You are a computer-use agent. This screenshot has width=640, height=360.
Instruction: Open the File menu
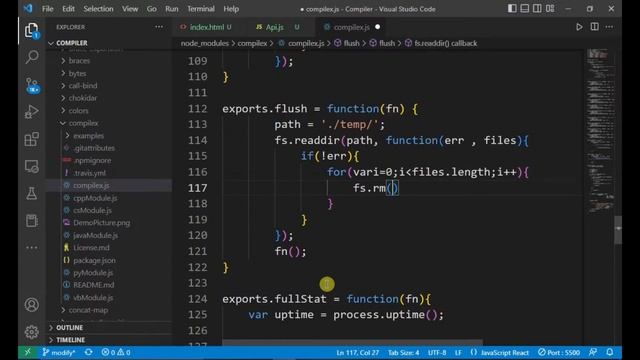pos(48,9)
